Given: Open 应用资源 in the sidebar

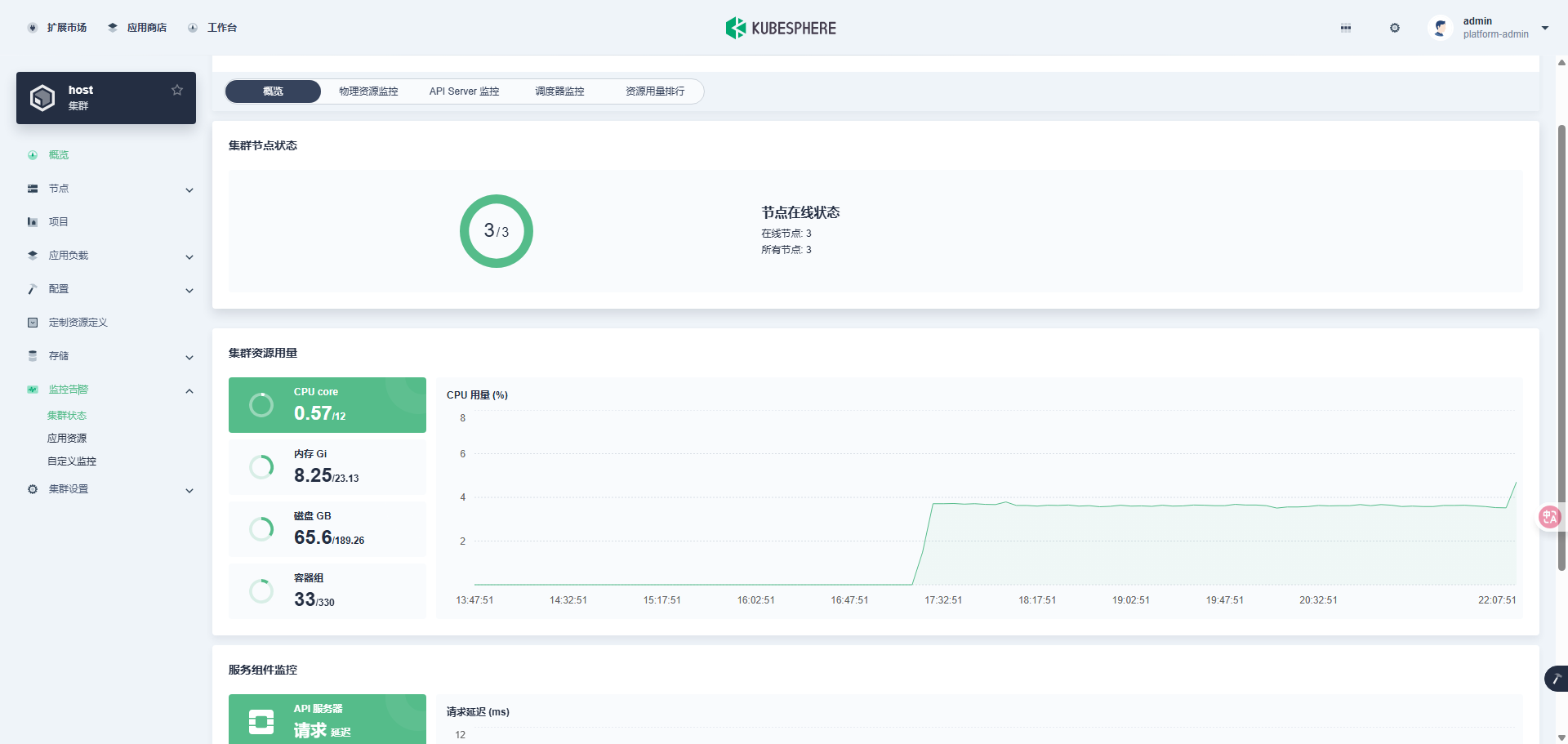Looking at the screenshot, I should [67, 439].
